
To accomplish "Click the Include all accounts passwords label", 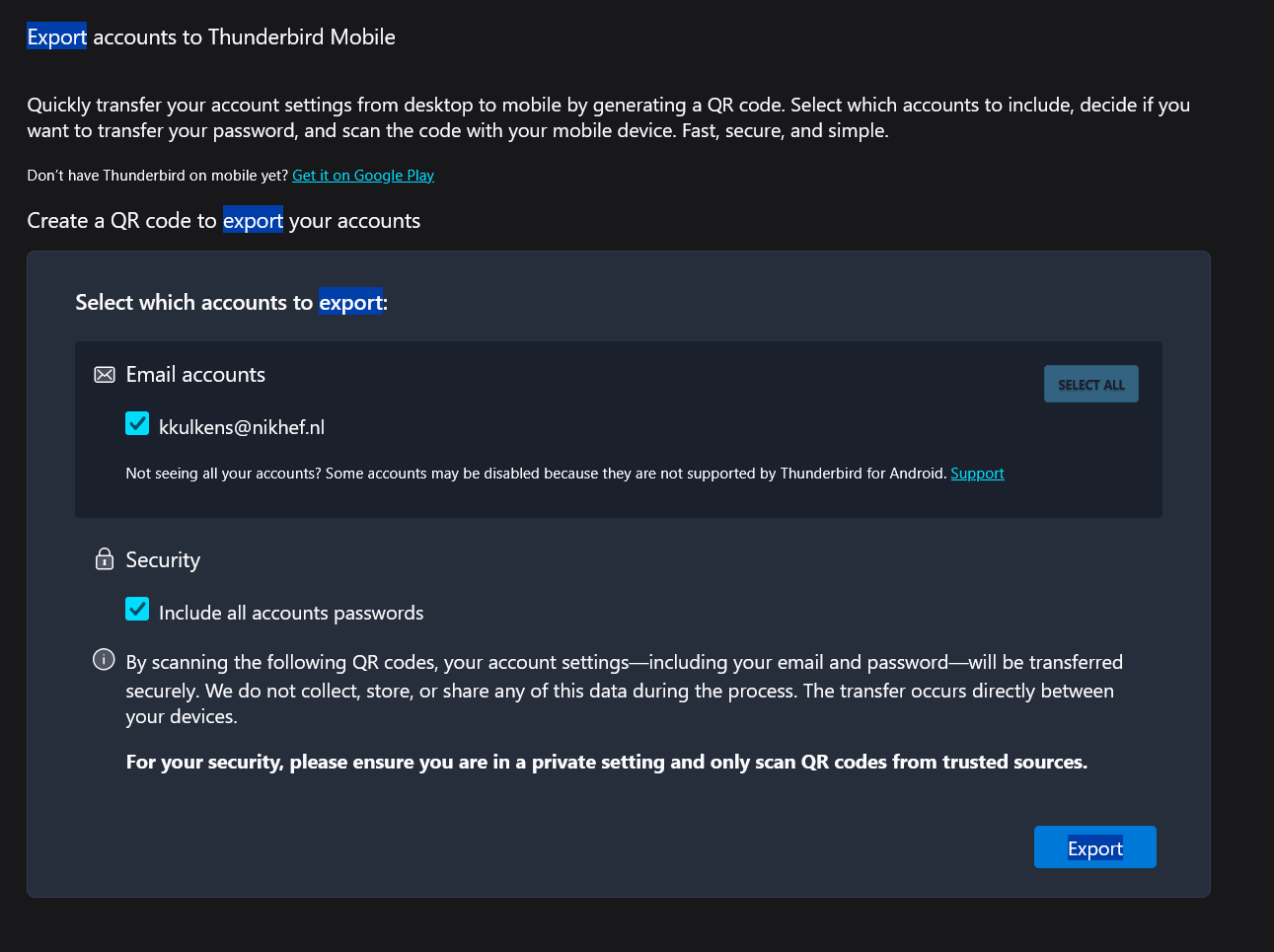I will coord(291,613).
